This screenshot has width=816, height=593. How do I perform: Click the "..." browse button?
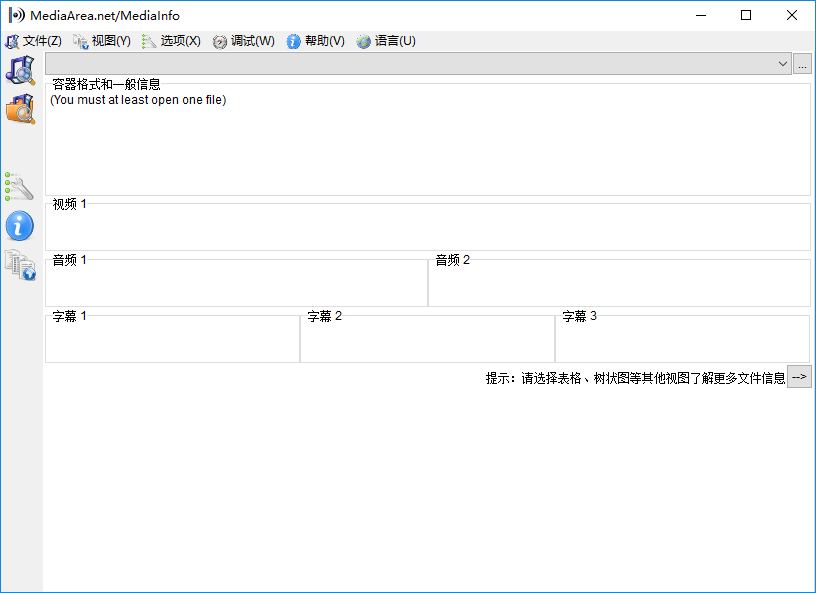point(802,62)
